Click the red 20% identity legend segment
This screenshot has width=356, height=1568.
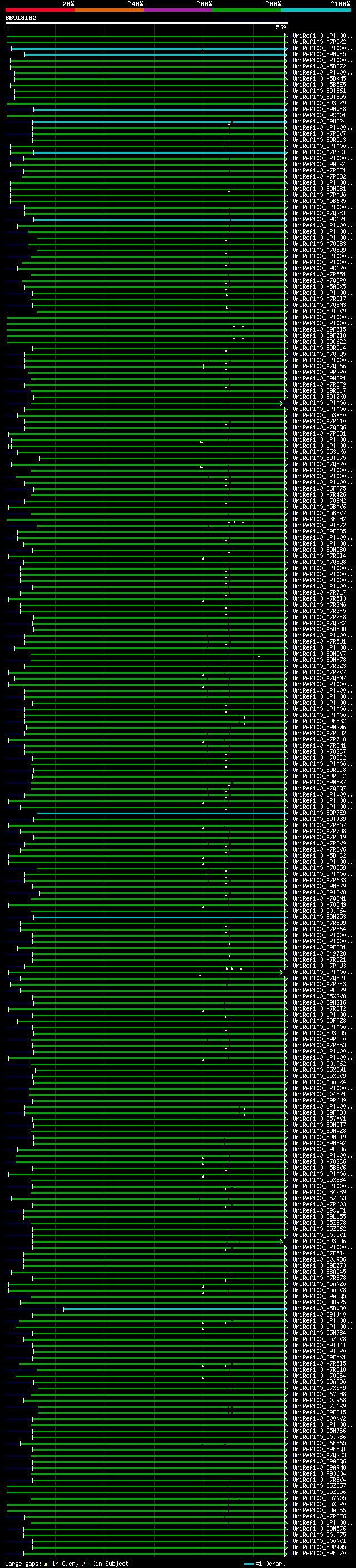click(39, 10)
